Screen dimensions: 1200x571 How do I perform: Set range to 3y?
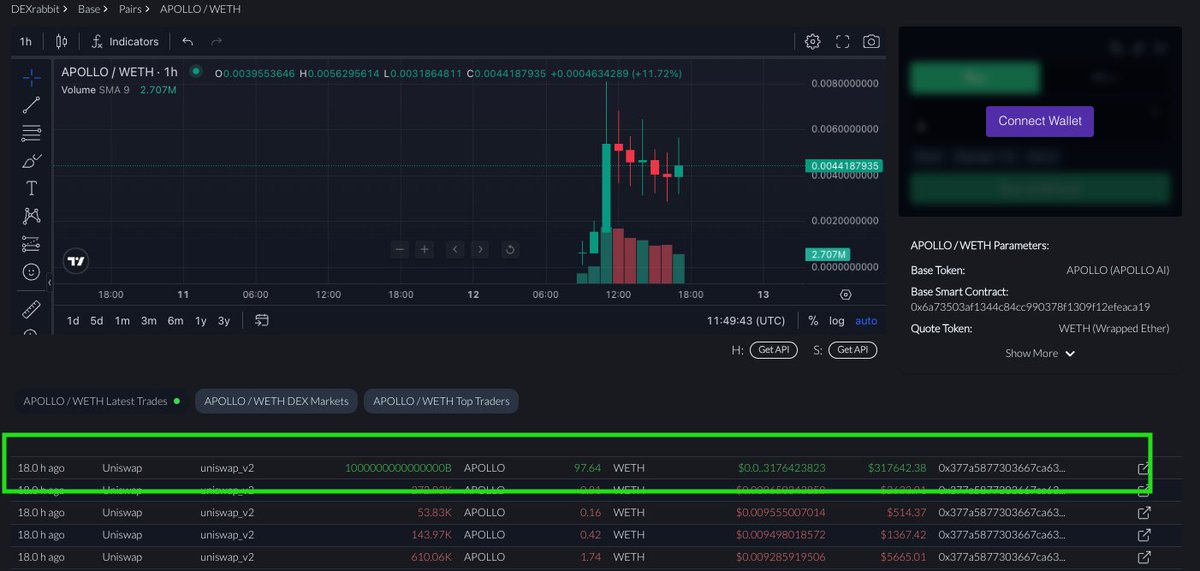click(224, 321)
